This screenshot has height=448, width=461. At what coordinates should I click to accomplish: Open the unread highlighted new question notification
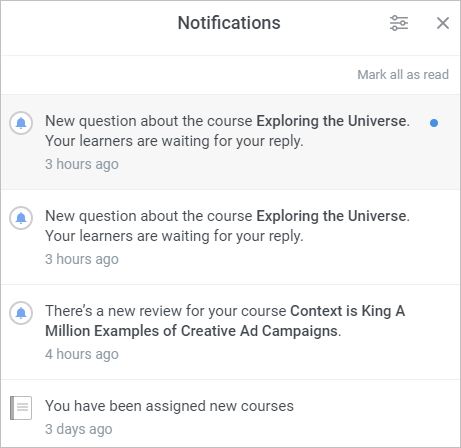[231, 142]
